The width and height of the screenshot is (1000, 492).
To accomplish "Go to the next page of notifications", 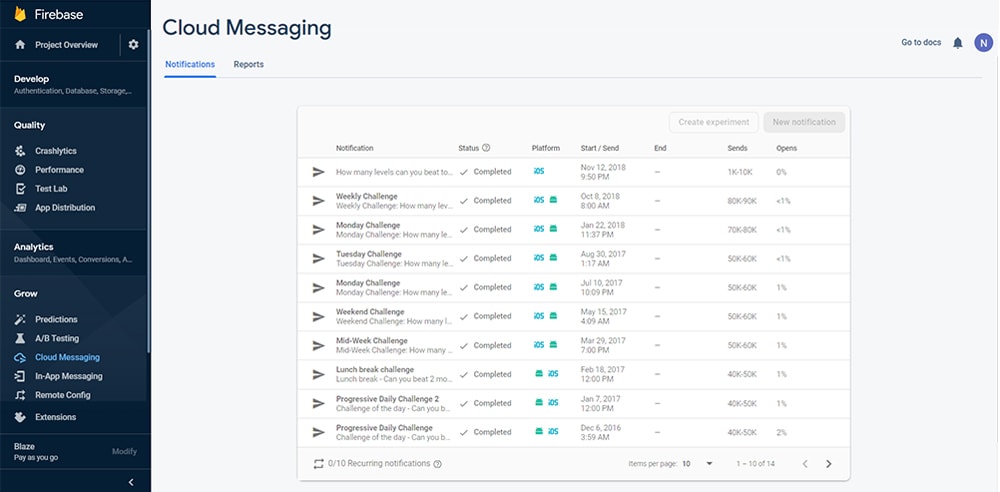I will click(828, 464).
